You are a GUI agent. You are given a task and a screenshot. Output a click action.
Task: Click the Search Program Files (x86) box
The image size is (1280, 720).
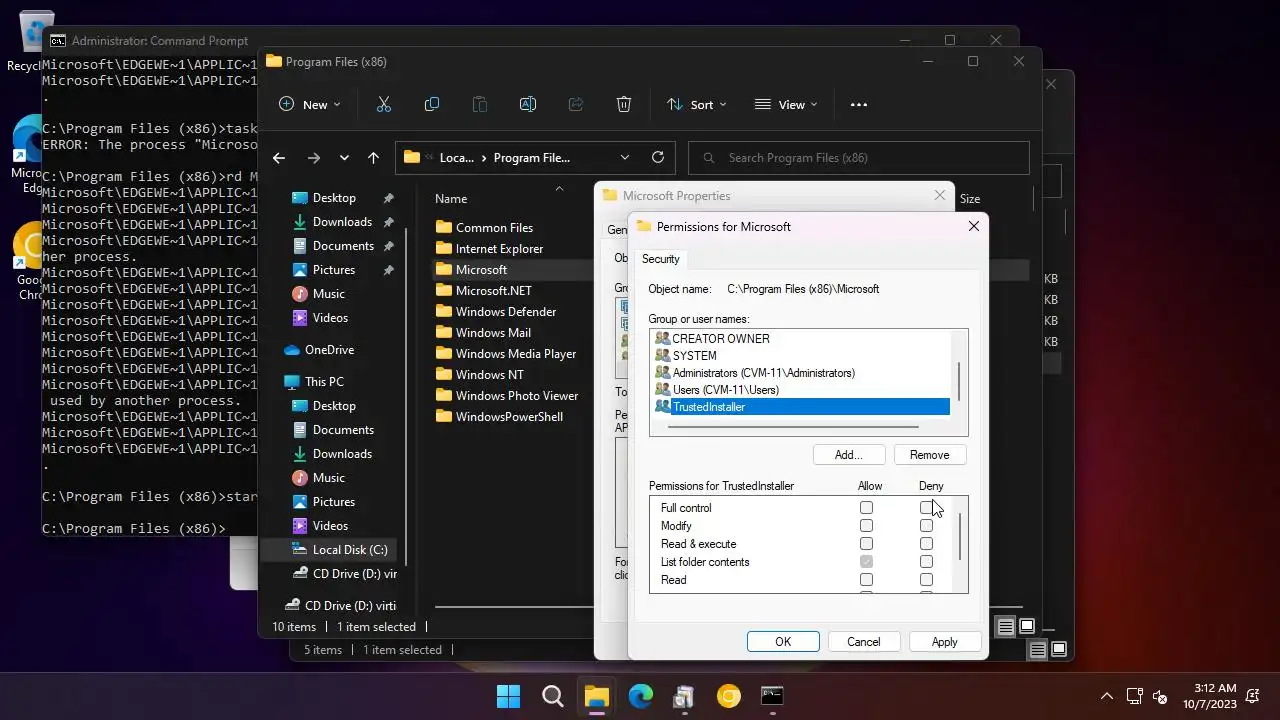[x=859, y=158]
